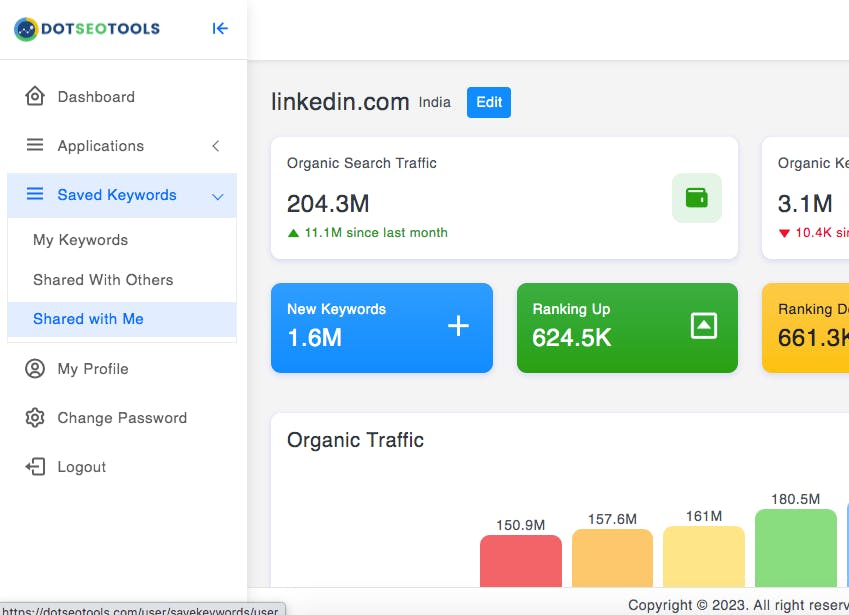Click the green triangle beside 11.1M
Screen dimensions: 849x615
[293, 233]
